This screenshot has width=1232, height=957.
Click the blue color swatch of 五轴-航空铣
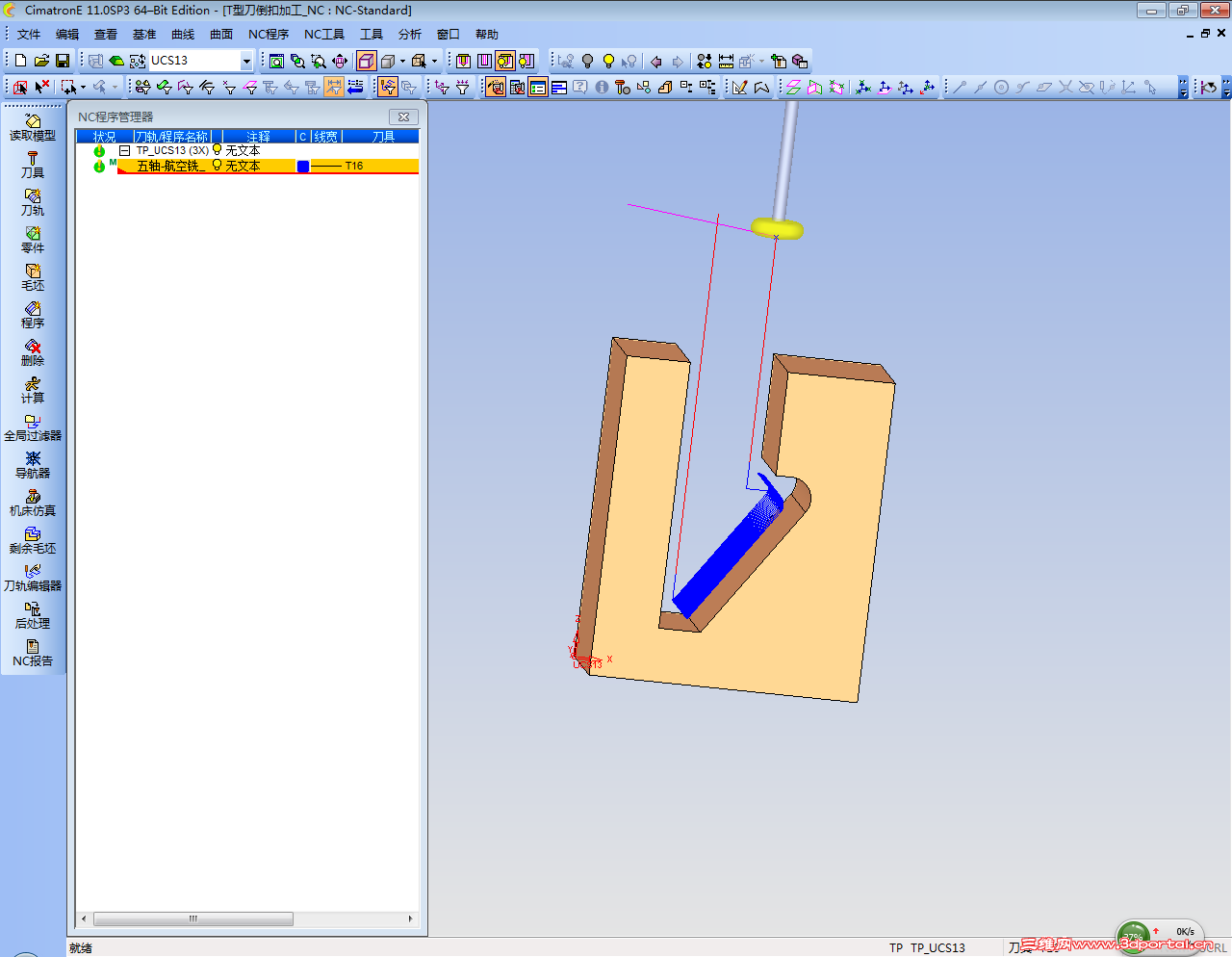[x=303, y=167]
